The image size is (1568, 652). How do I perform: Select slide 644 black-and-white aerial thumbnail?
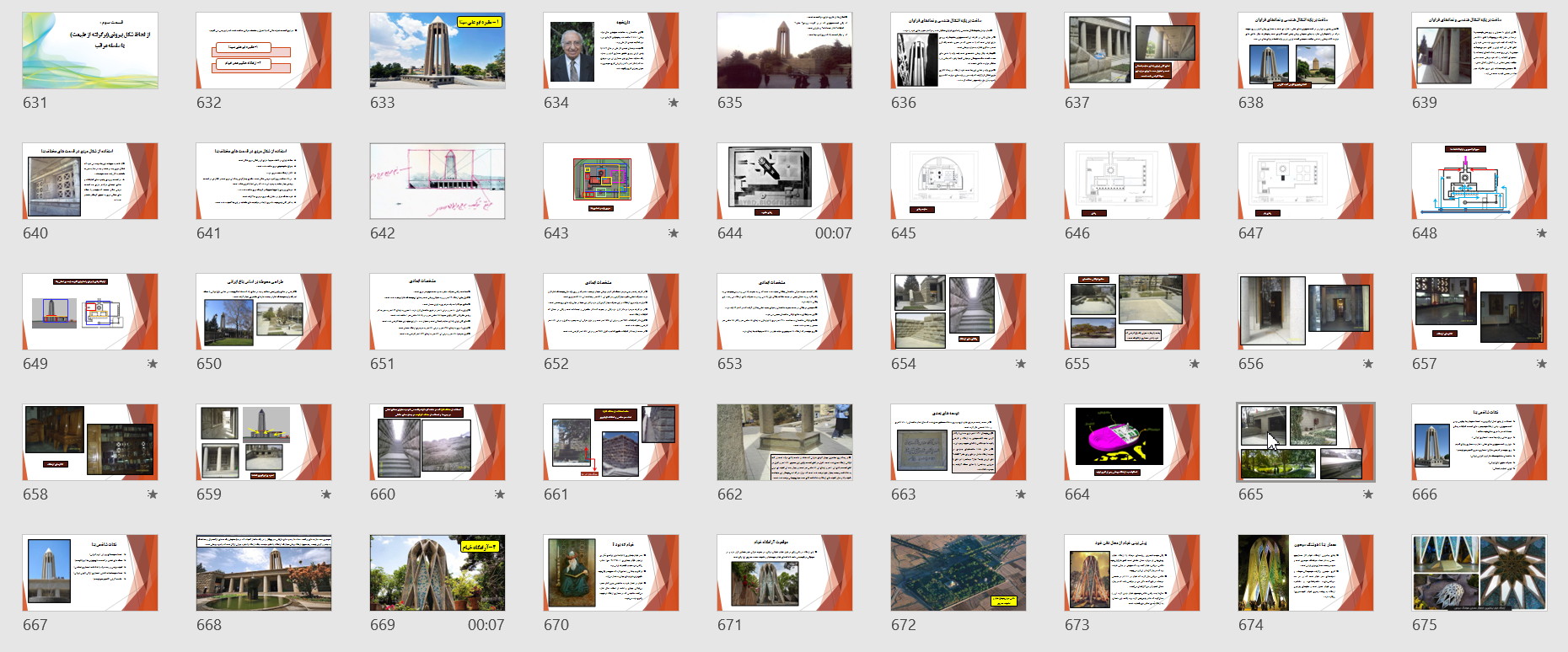point(785,181)
